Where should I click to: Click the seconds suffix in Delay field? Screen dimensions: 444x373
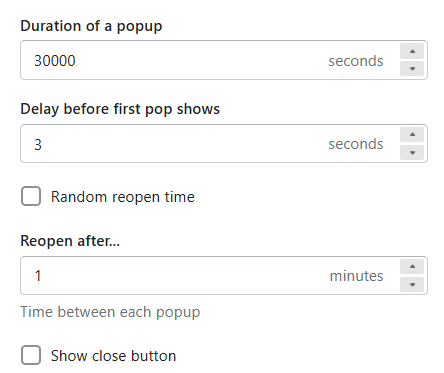pos(356,144)
